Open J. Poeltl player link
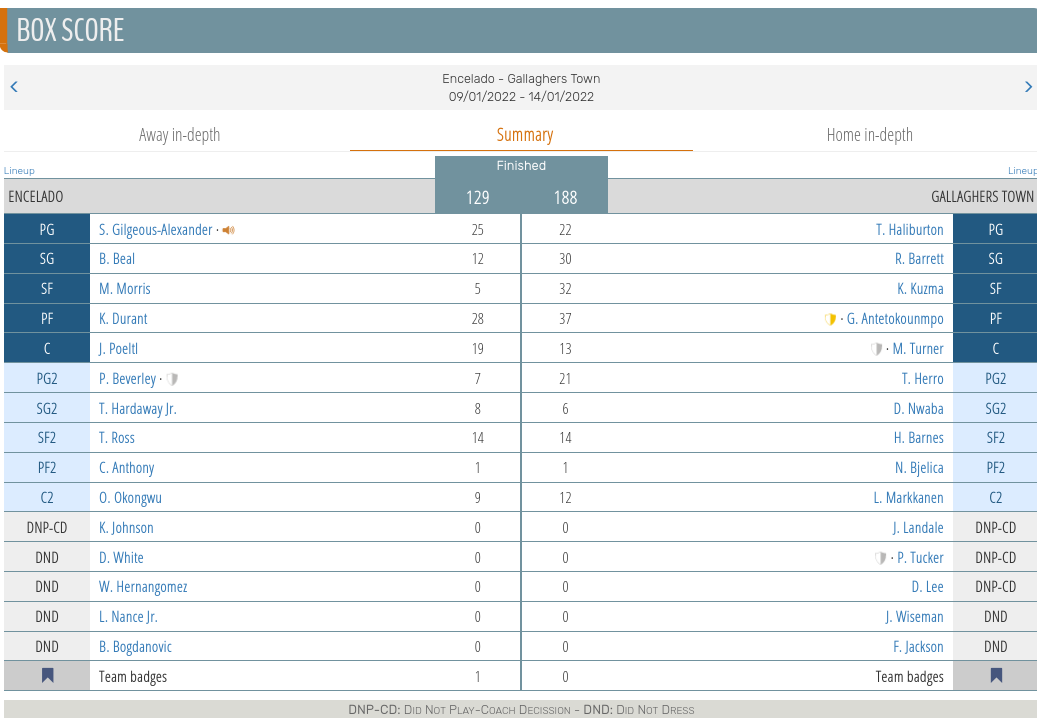 118,349
